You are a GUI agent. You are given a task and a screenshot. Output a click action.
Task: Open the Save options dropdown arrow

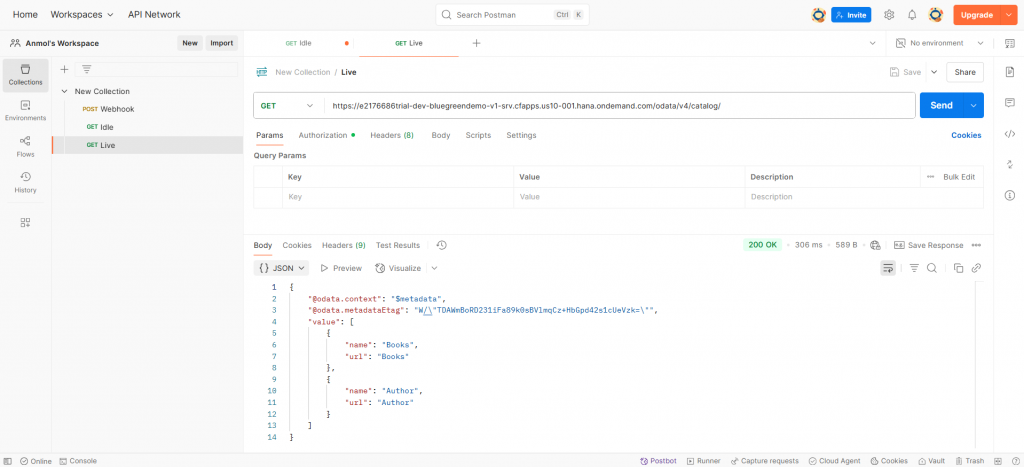click(x=933, y=72)
